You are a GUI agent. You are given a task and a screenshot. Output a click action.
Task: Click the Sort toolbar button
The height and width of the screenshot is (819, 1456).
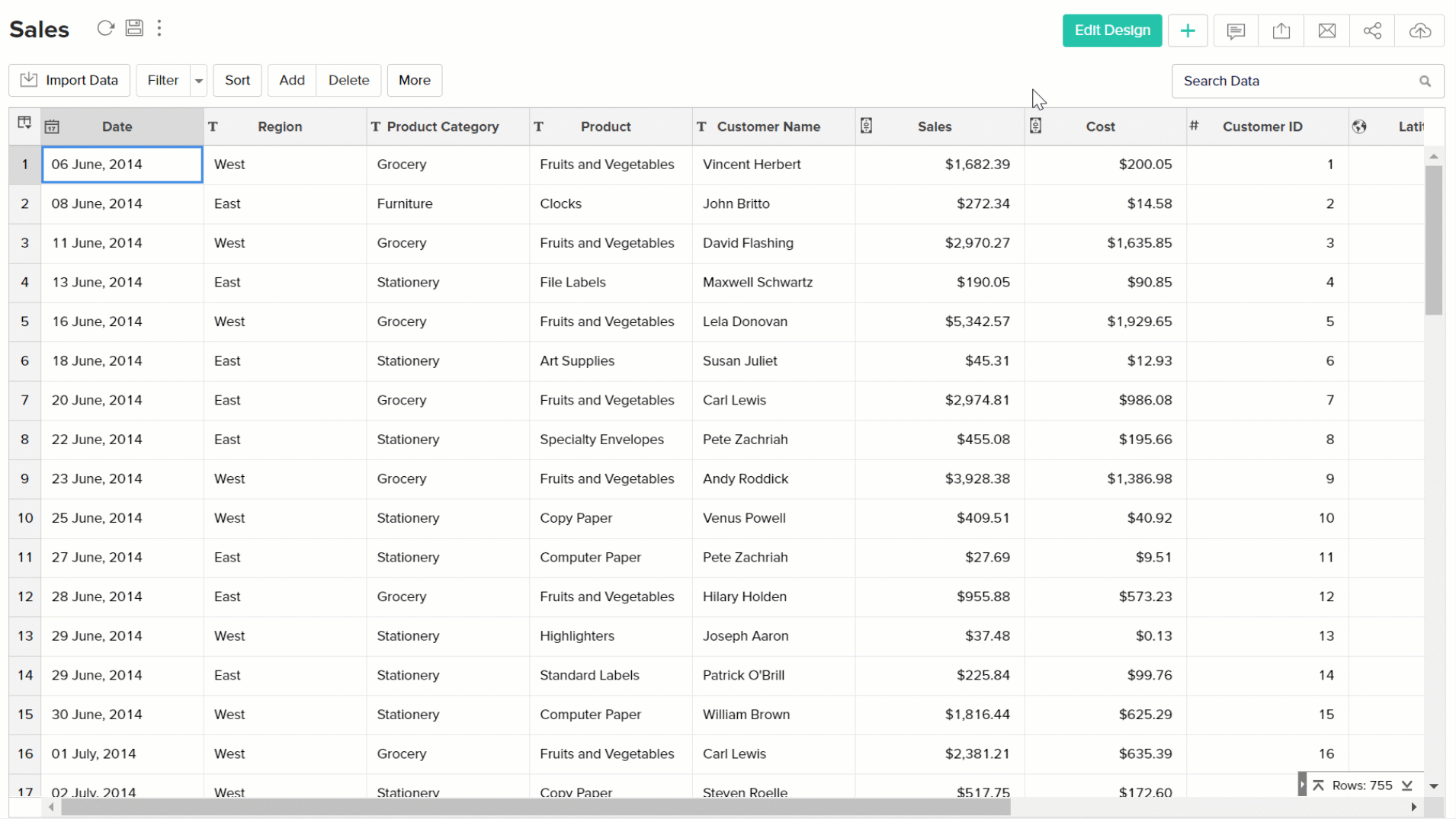click(237, 80)
